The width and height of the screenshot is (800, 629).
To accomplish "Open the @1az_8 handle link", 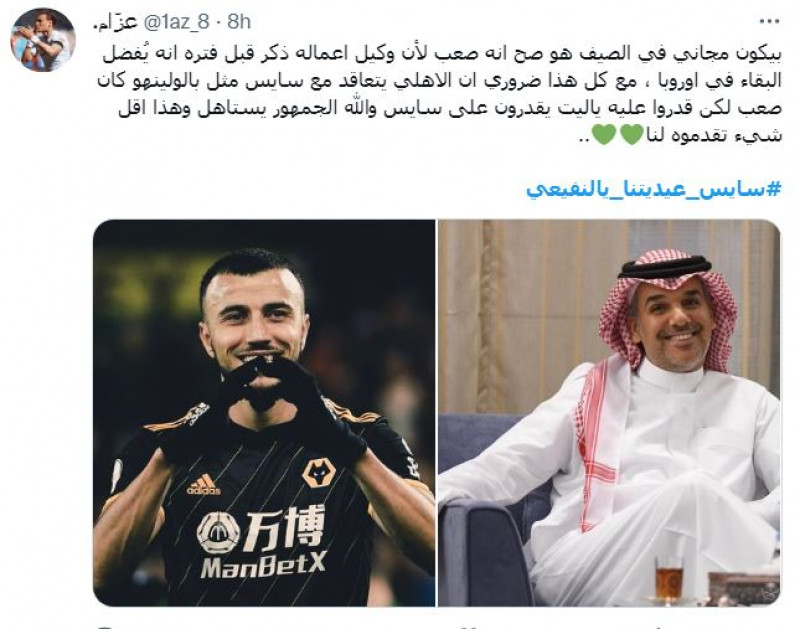I will pyautogui.click(x=177, y=22).
